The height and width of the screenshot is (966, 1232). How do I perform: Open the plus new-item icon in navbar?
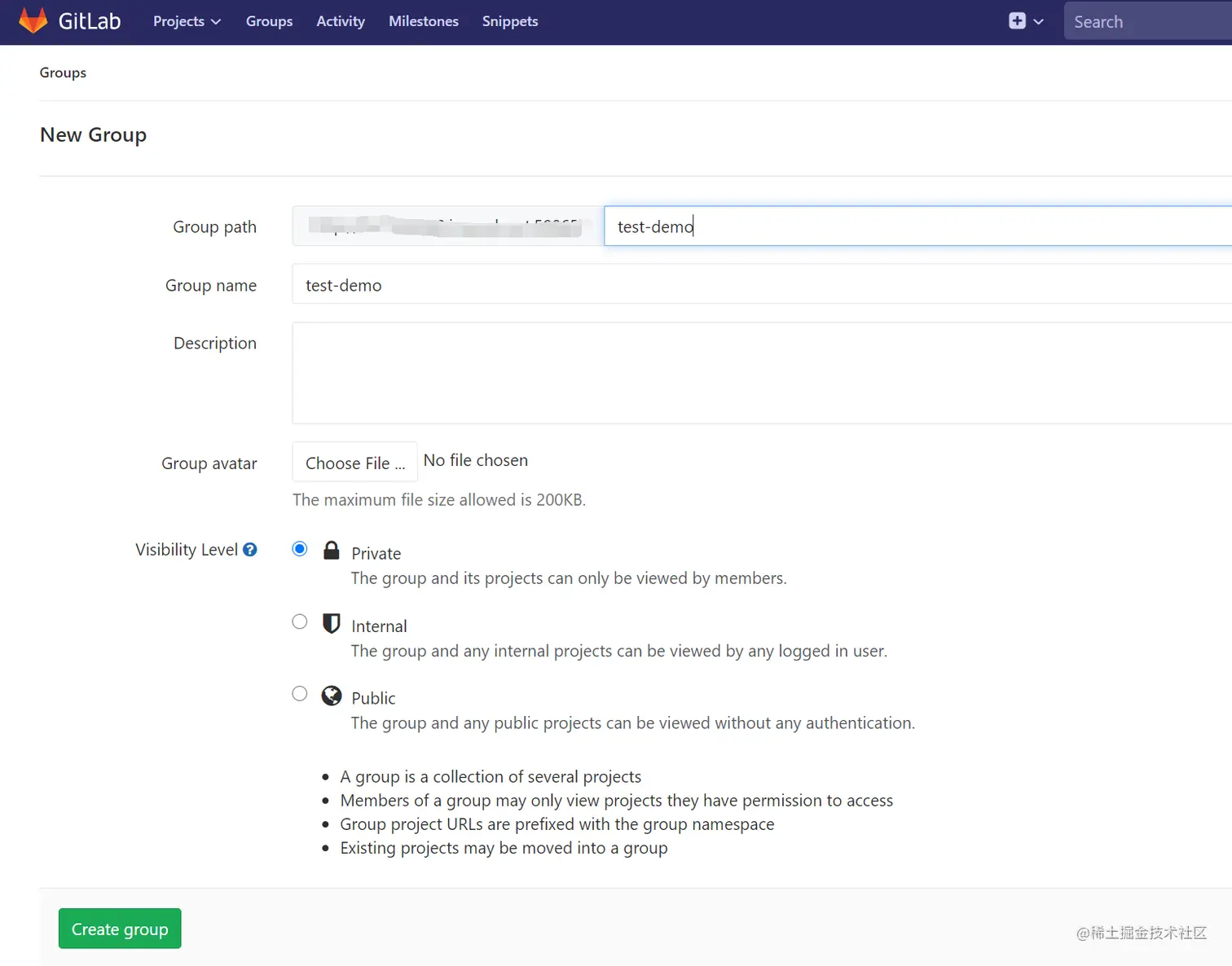1017,21
